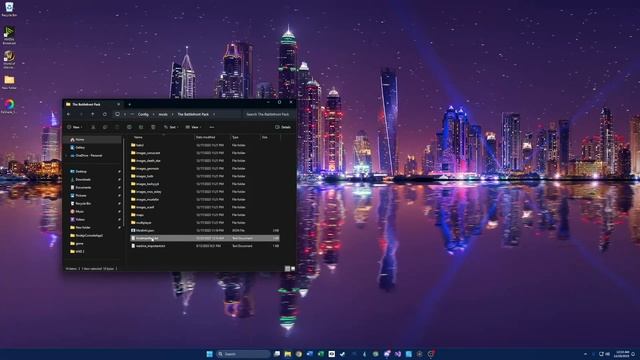Select the colorful round desktop icon
The image size is (640, 360).
(9, 106)
